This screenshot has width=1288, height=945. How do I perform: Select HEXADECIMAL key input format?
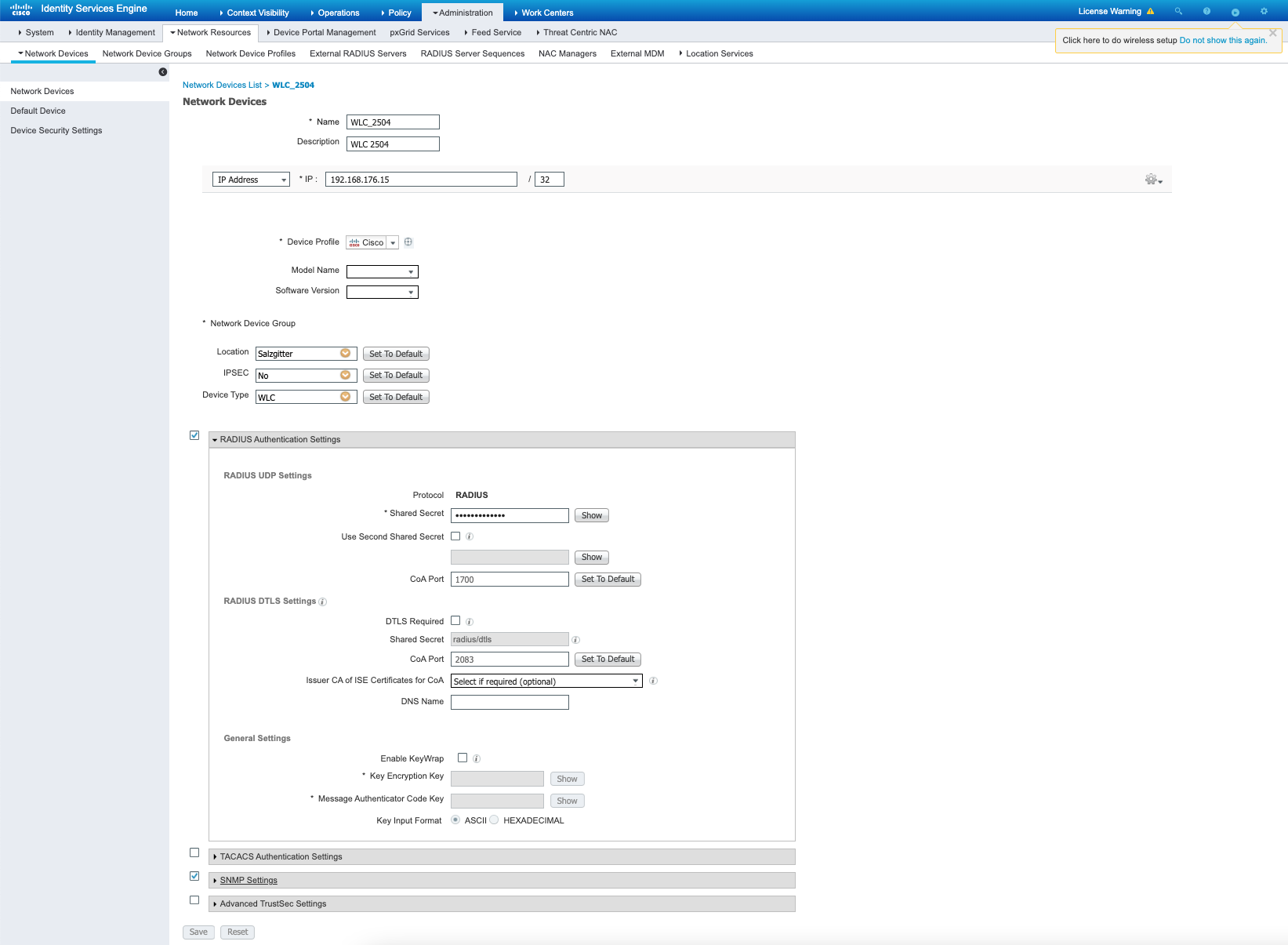click(x=494, y=820)
